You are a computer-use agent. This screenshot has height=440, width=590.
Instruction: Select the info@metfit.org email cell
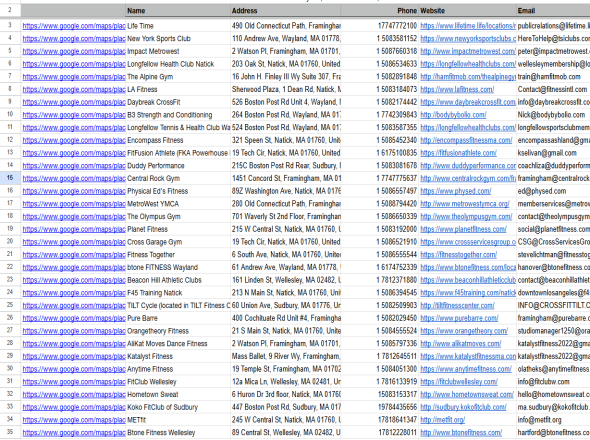(x=553, y=420)
